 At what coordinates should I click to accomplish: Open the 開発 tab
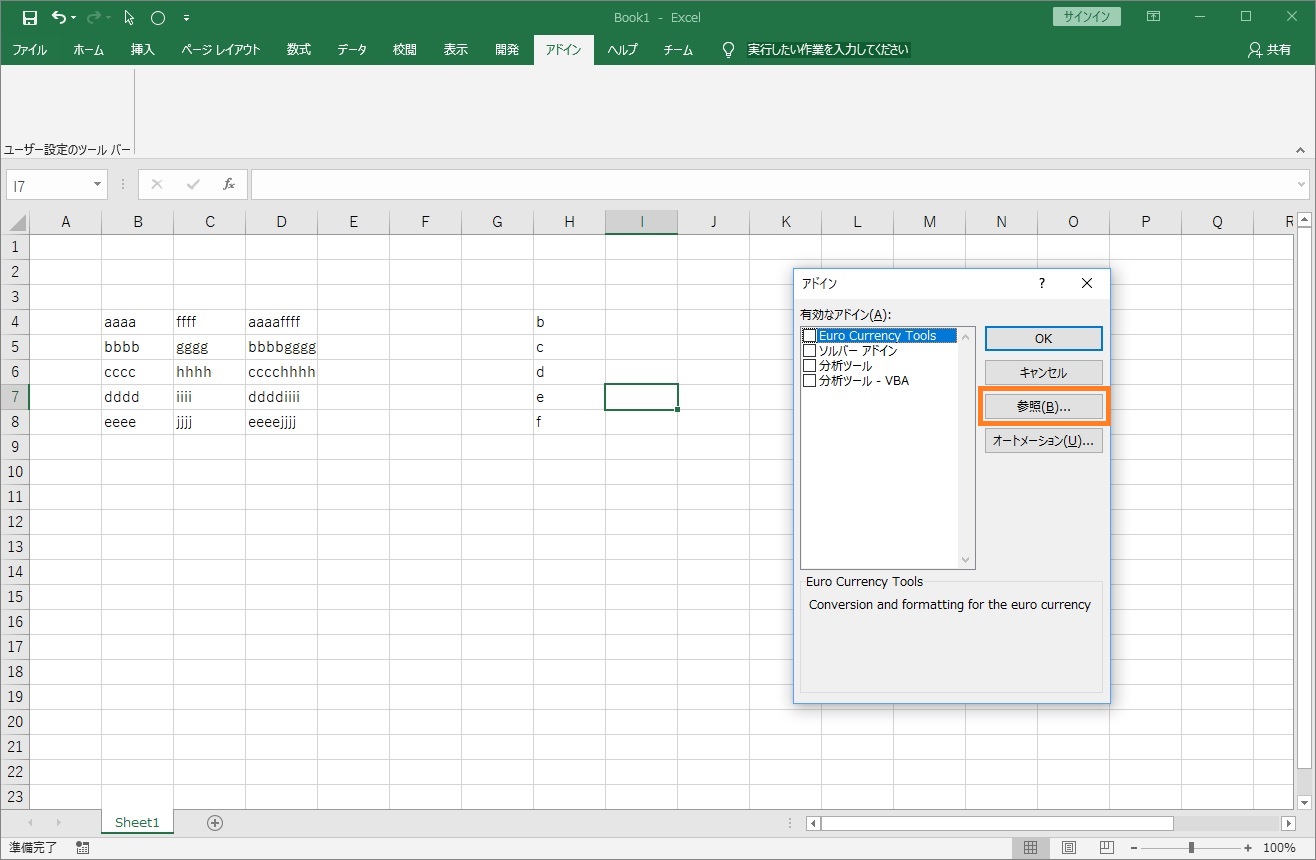point(507,50)
